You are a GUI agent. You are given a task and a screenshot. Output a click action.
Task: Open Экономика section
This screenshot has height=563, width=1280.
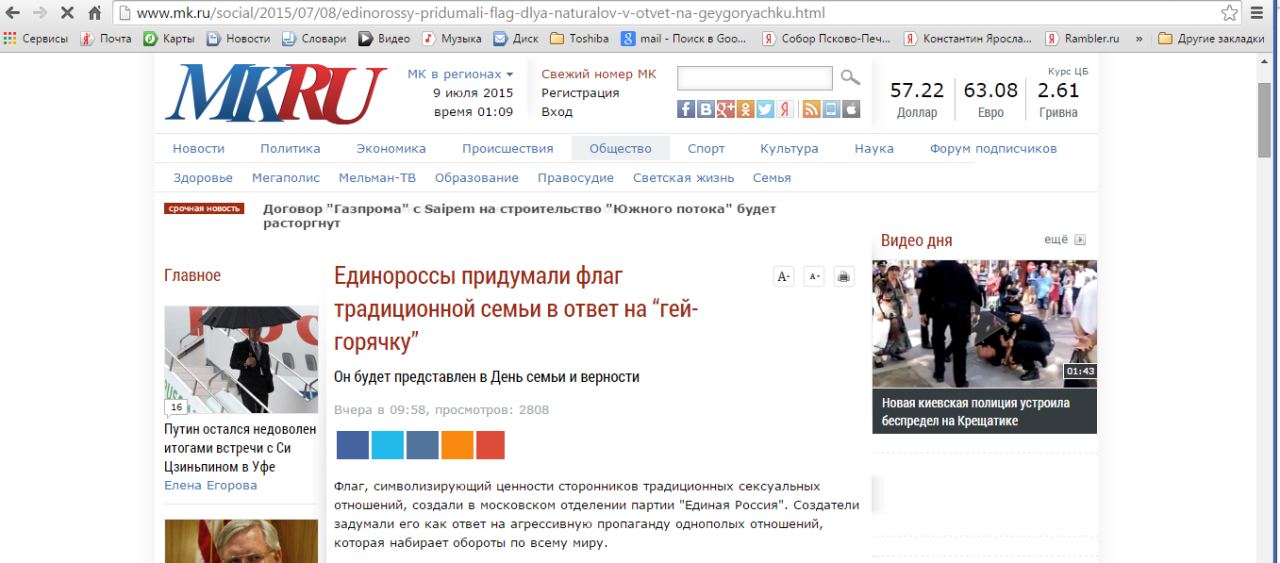pyautogui.click(x=391, y=148)
